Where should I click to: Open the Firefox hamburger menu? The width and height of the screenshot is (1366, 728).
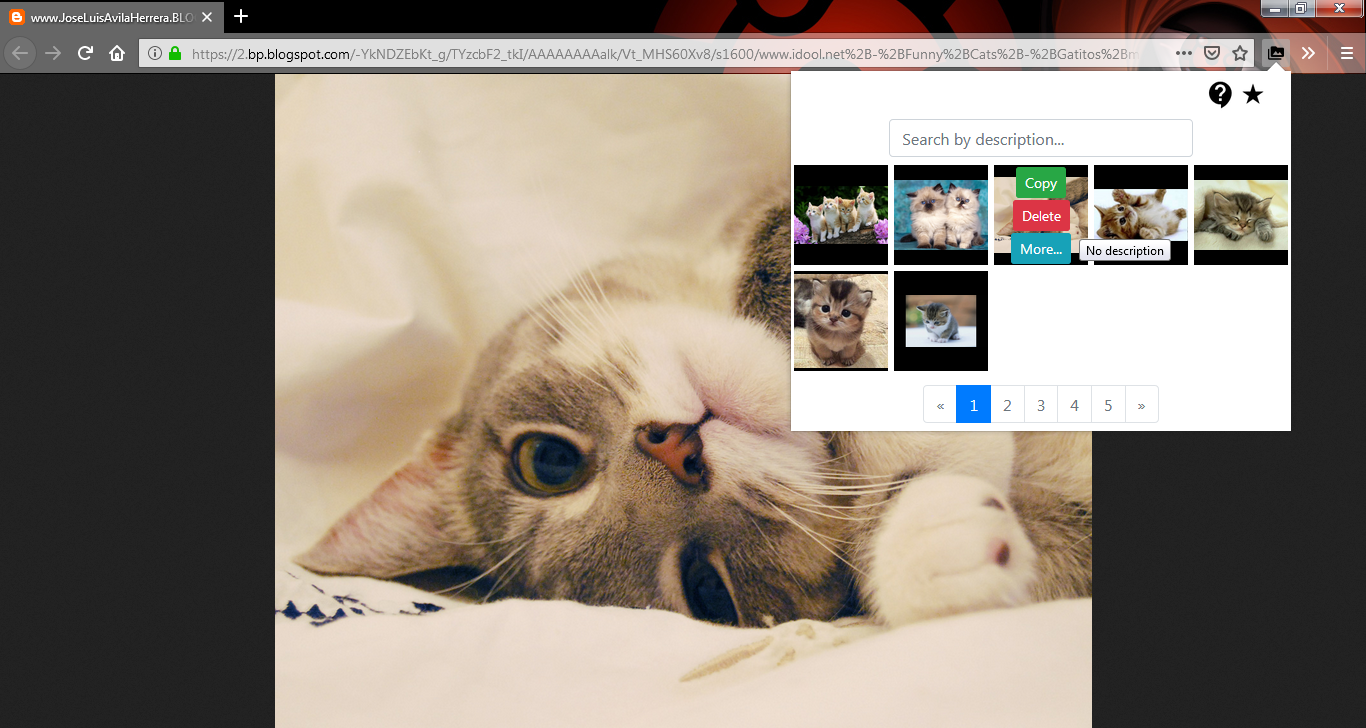[1347, 53]
